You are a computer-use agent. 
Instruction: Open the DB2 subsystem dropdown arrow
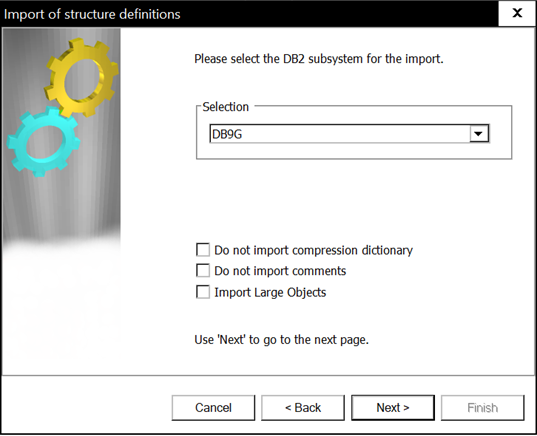pyautogui.click(x=479, y=134)
